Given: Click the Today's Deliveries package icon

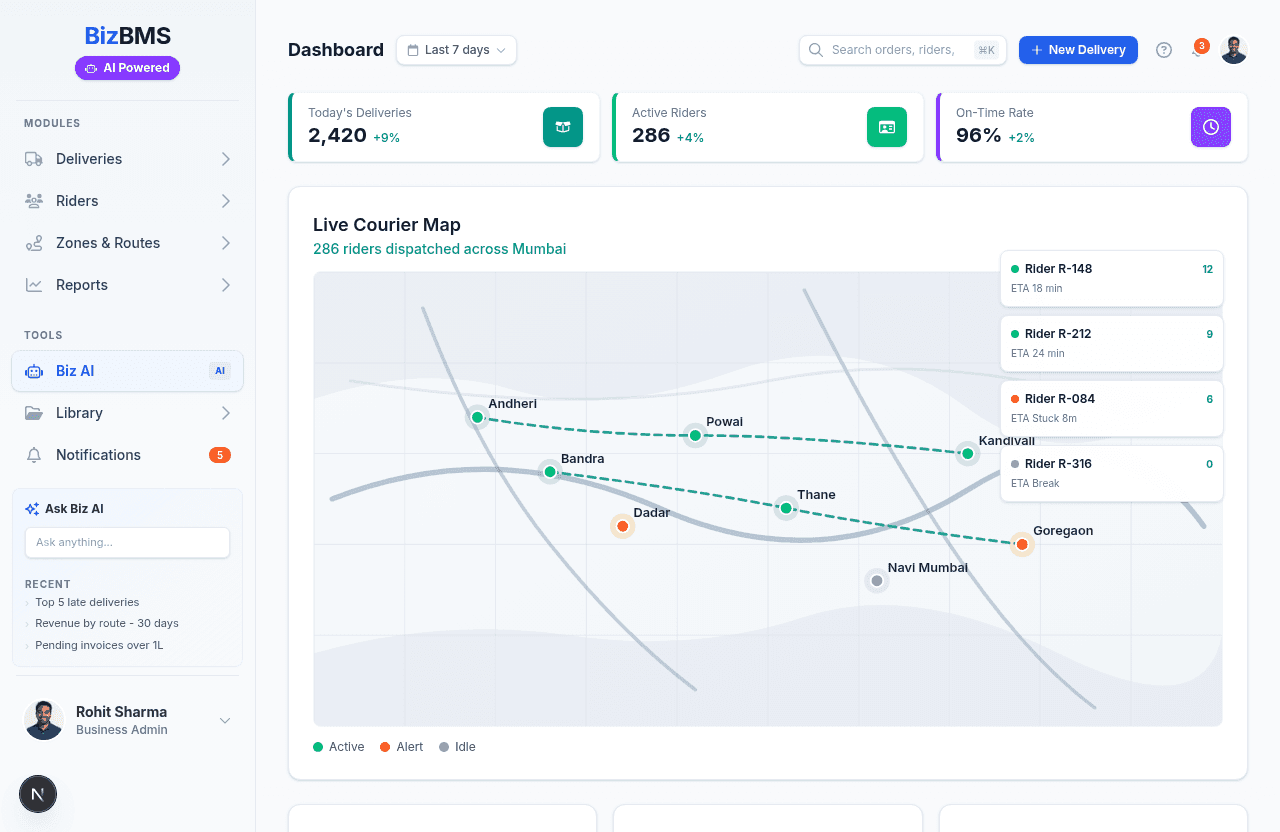Looking at the screenshot, I should coord(563,127).
